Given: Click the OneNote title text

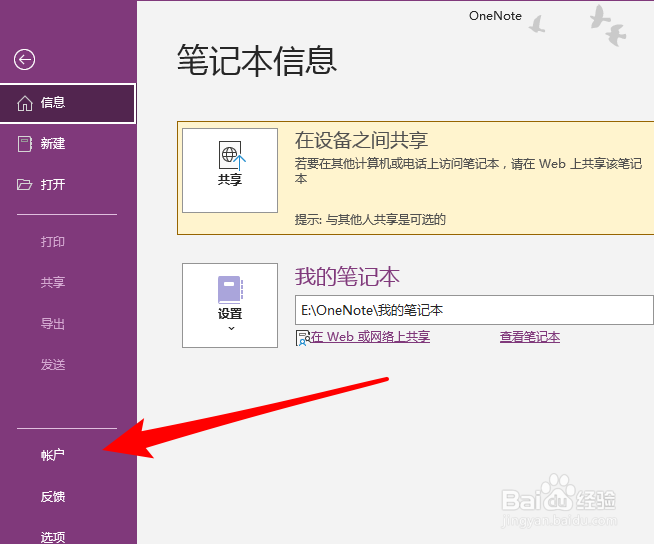Looking at the screenshot, I should (x=495, y=16).
